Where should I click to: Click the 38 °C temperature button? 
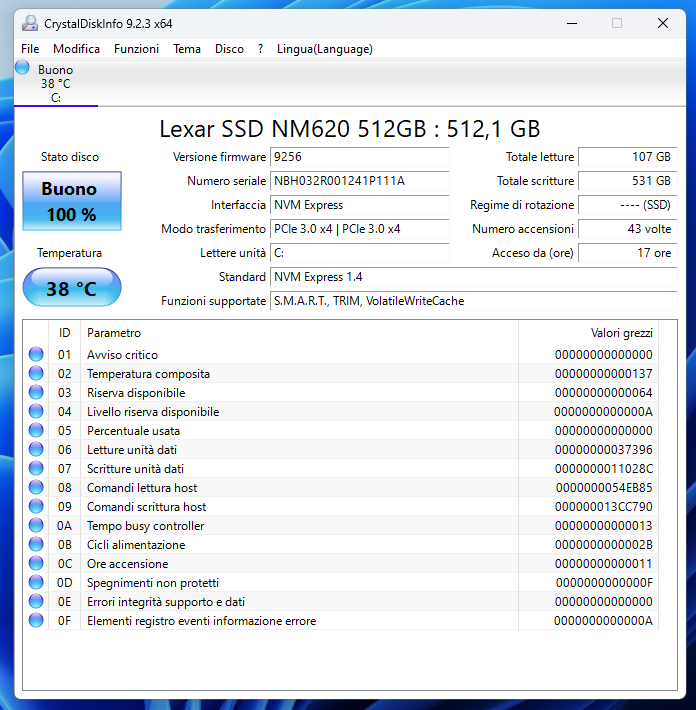click(72, 288)
